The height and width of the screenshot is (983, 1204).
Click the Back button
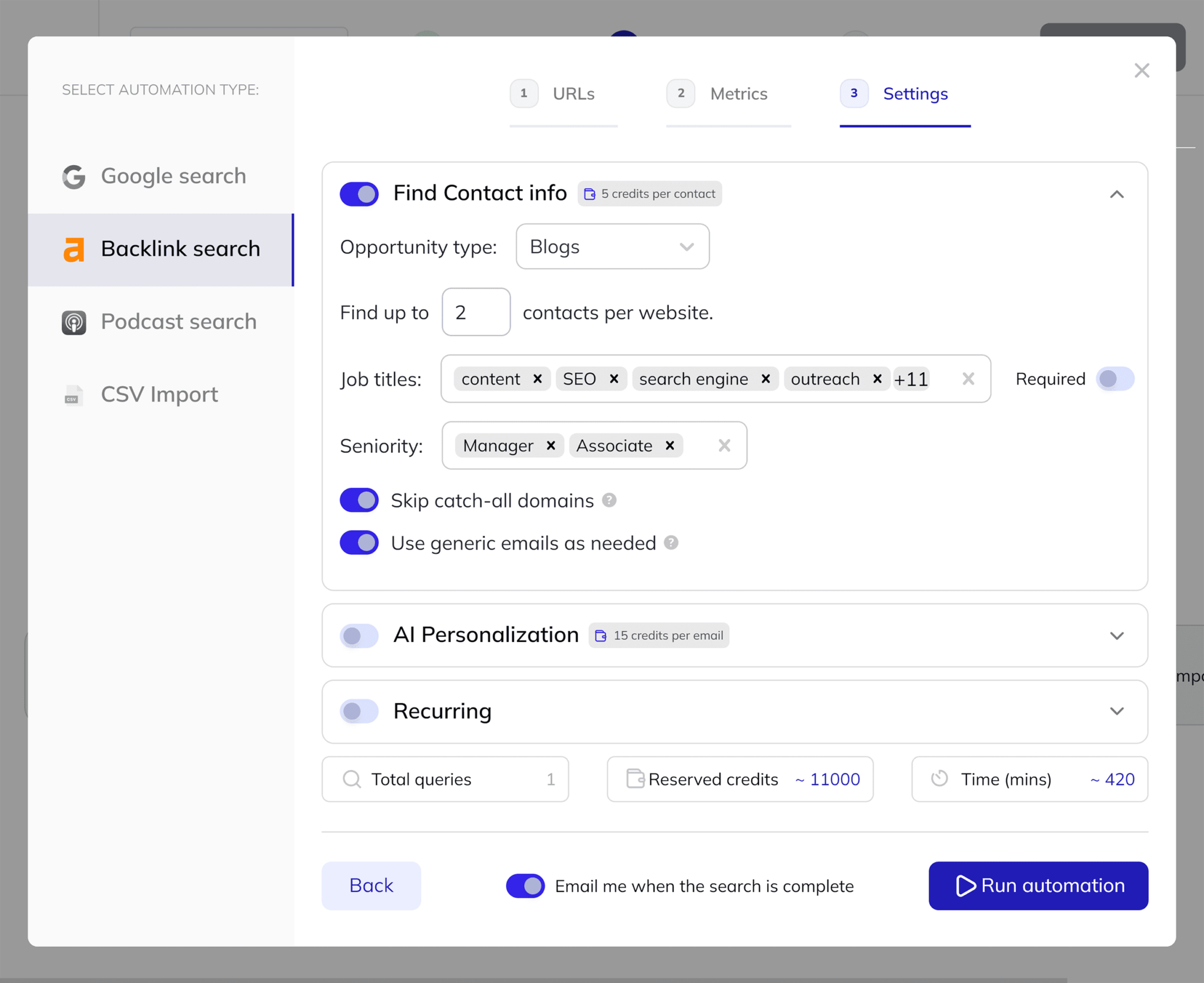coord(372,885)
